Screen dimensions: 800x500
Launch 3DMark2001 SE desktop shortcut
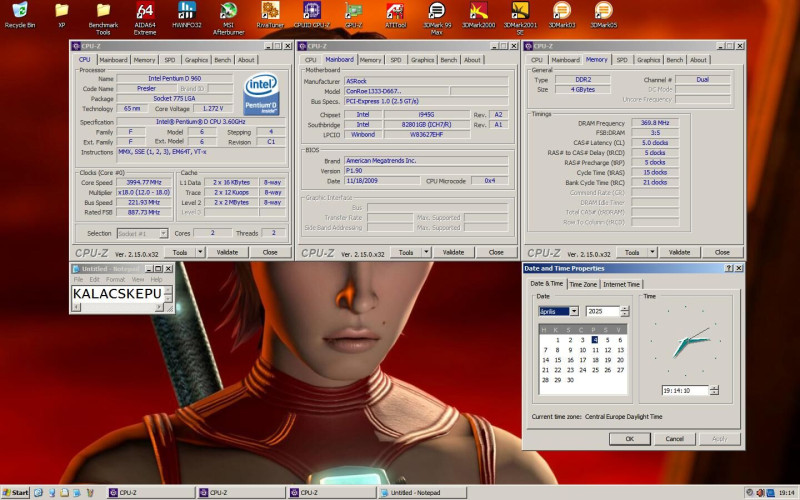click(520, 18)
